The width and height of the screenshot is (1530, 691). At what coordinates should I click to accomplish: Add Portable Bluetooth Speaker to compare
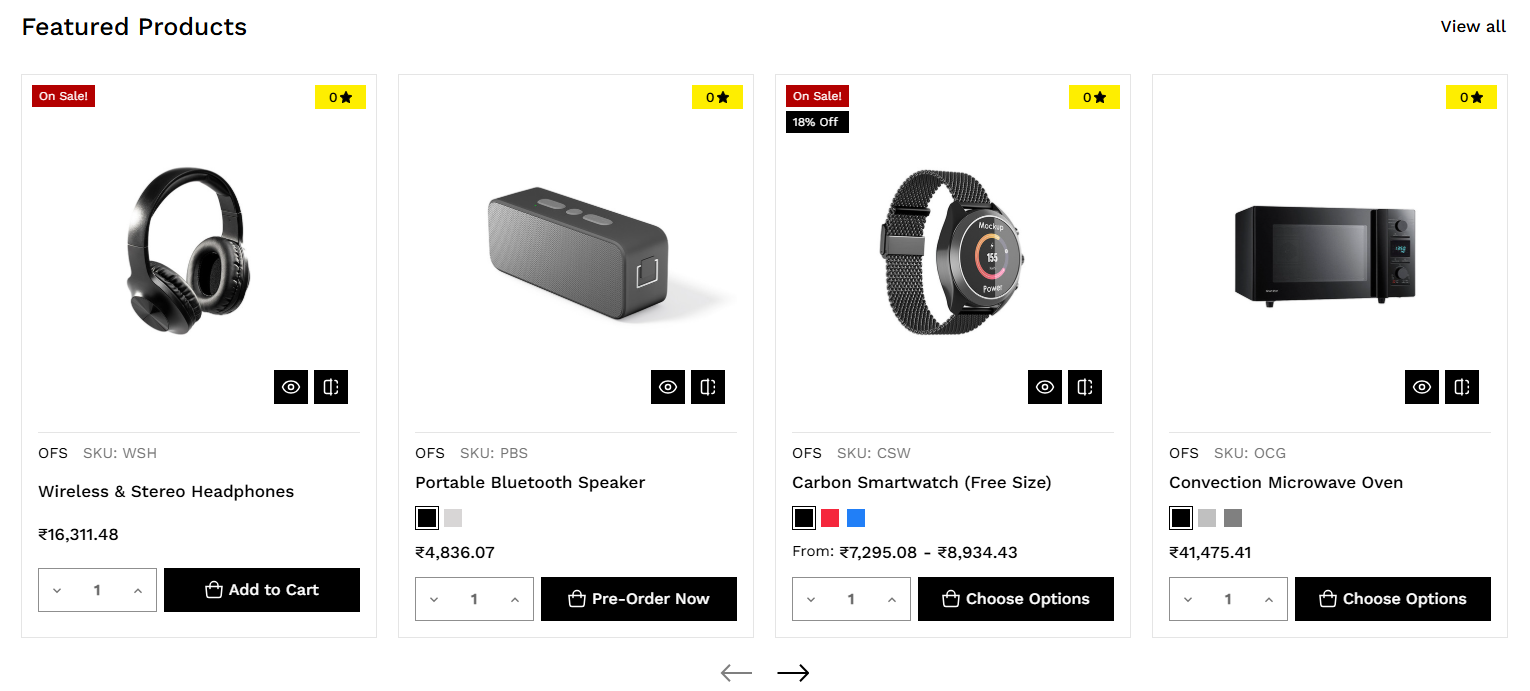point(708,387)
